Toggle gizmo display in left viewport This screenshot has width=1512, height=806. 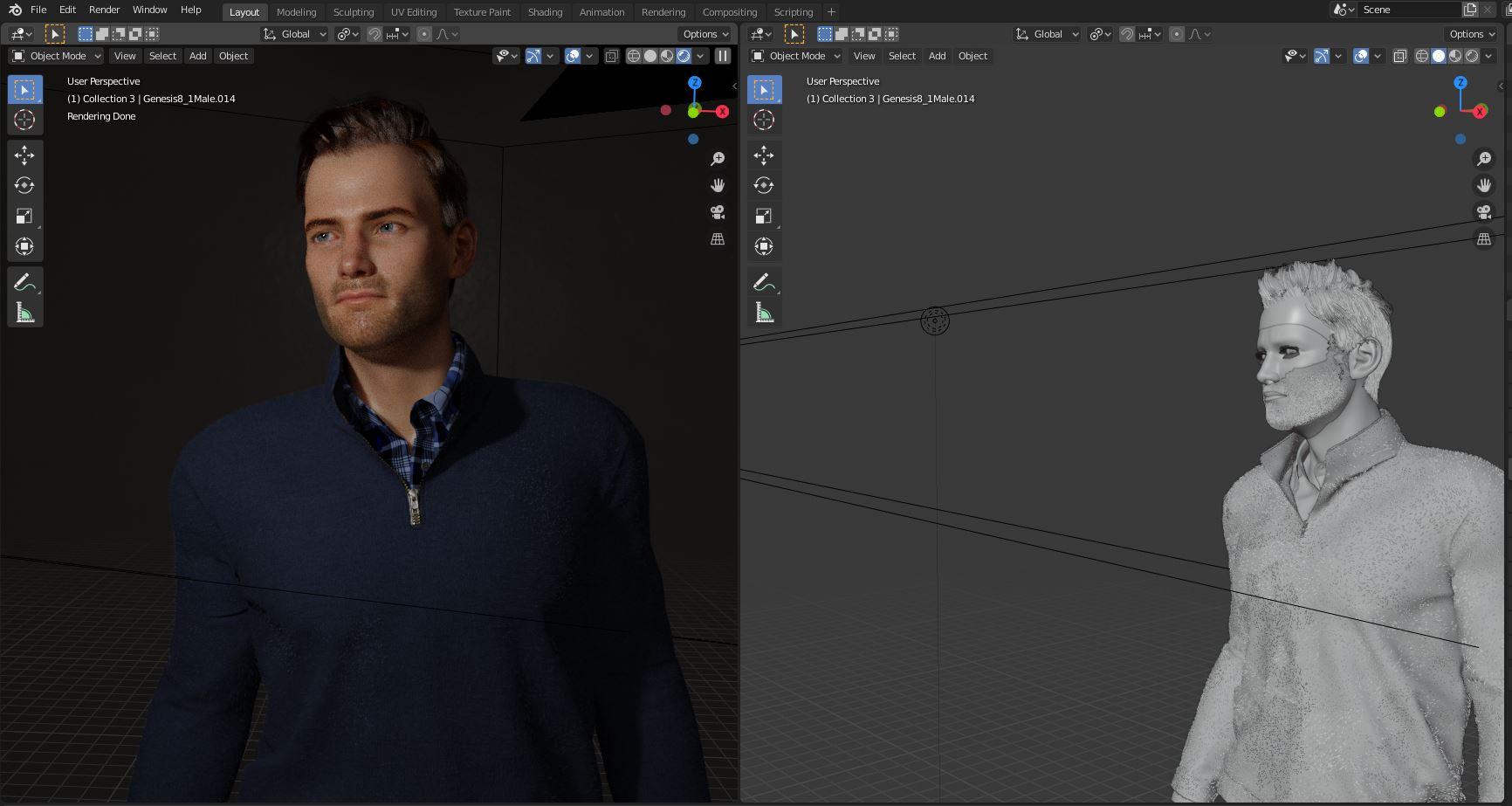click(533, 56)
